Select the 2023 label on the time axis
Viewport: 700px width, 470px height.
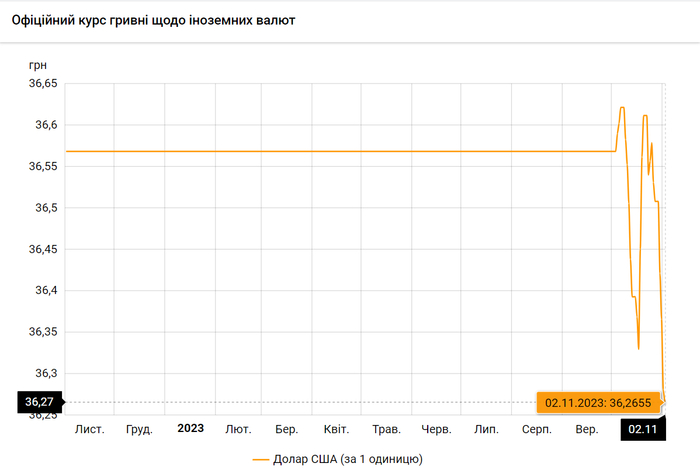click(x=190, y=429)
